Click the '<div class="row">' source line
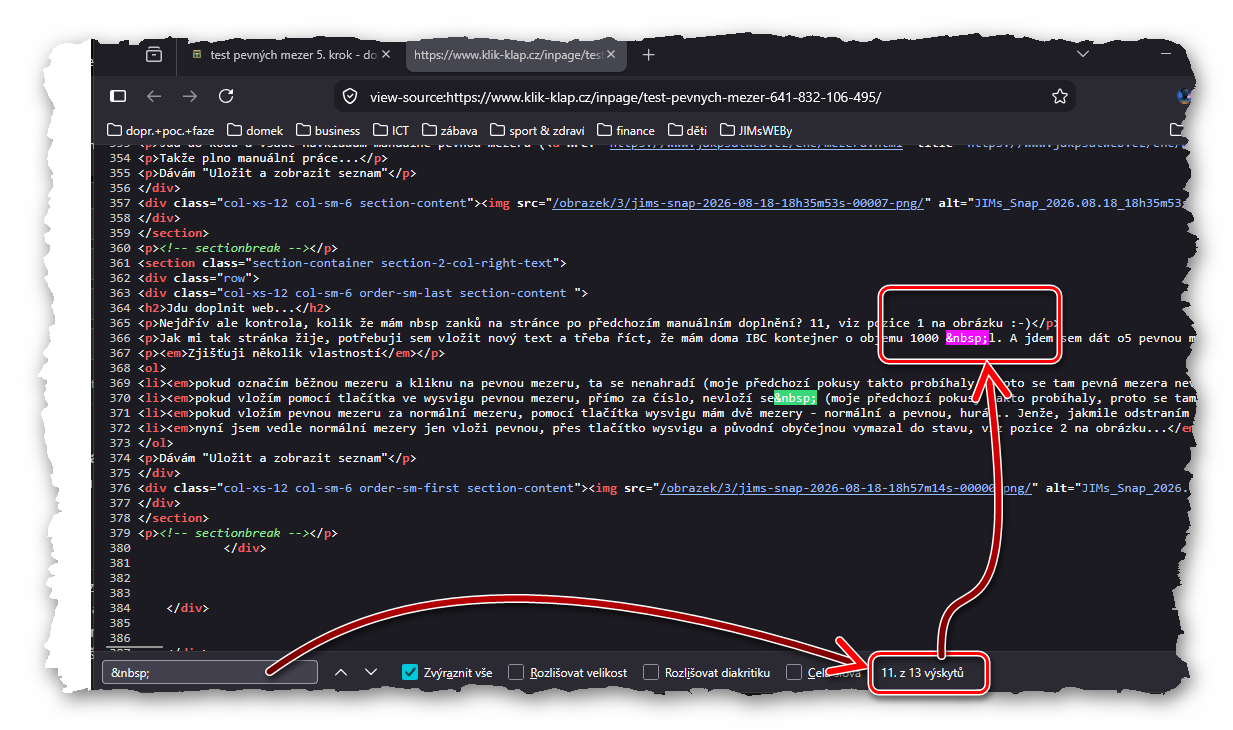Viewport: 1233px width, 730px height. click(x=199, y=278)
